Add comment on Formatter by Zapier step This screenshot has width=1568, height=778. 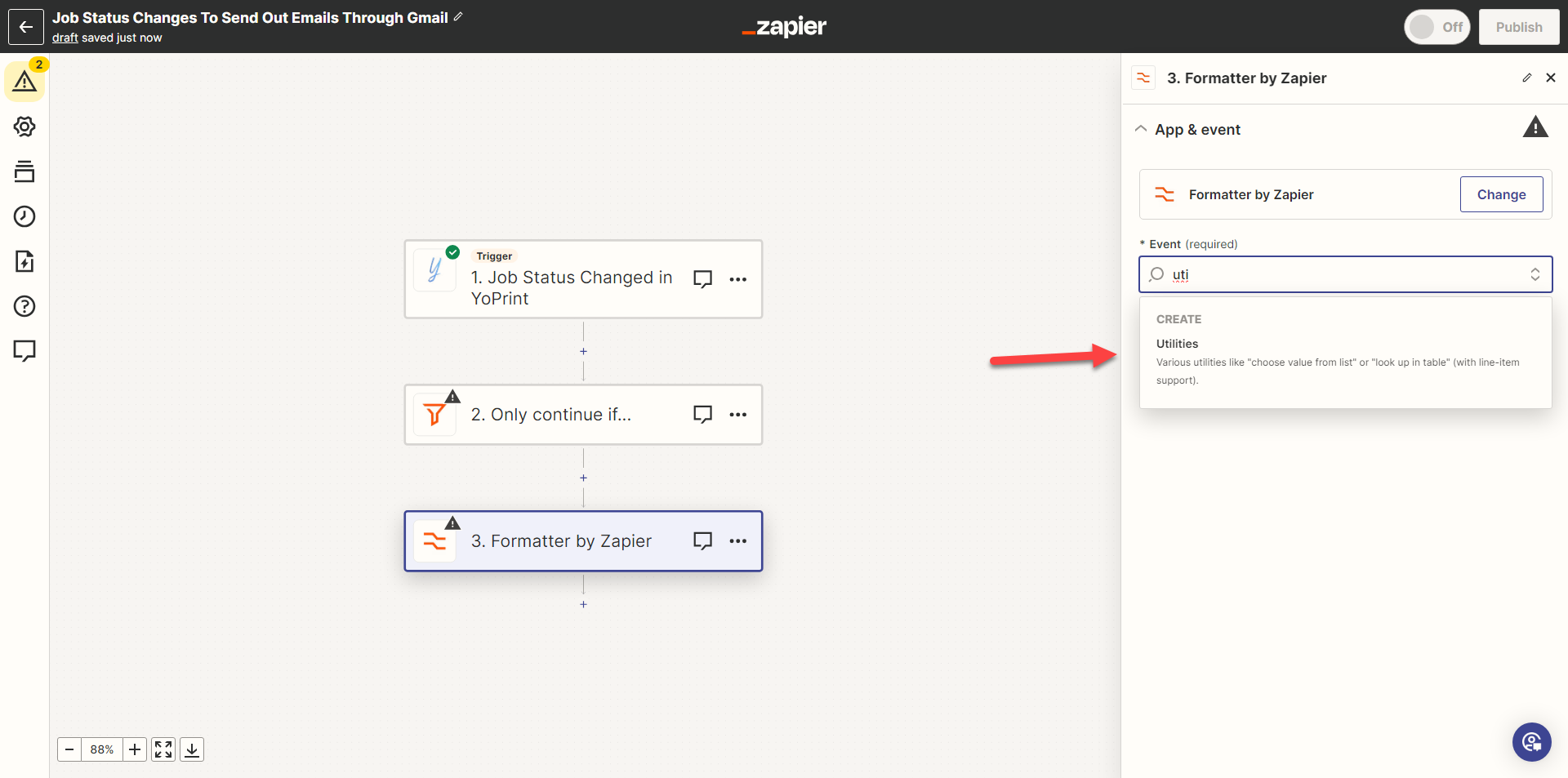[702, 541]
